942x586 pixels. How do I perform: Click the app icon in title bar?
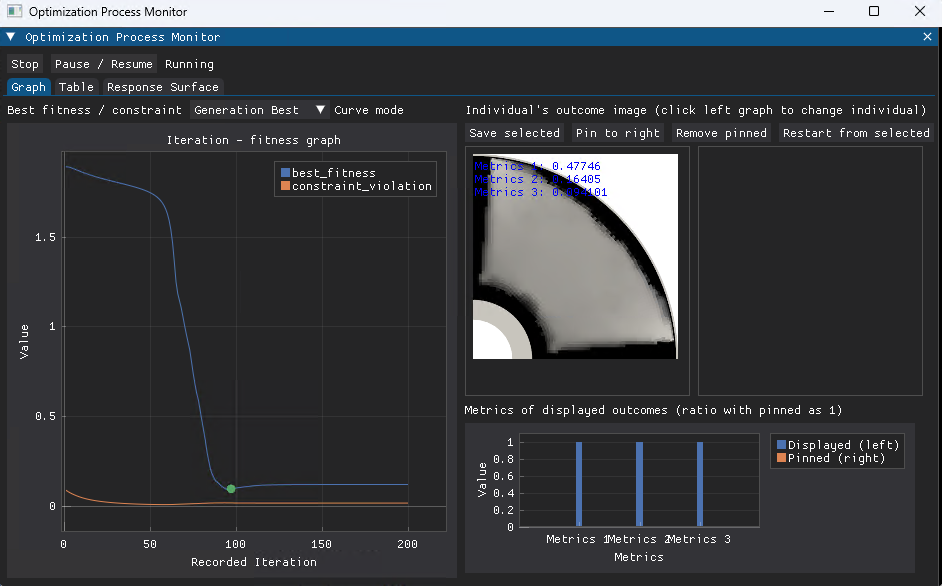point(14,11)
